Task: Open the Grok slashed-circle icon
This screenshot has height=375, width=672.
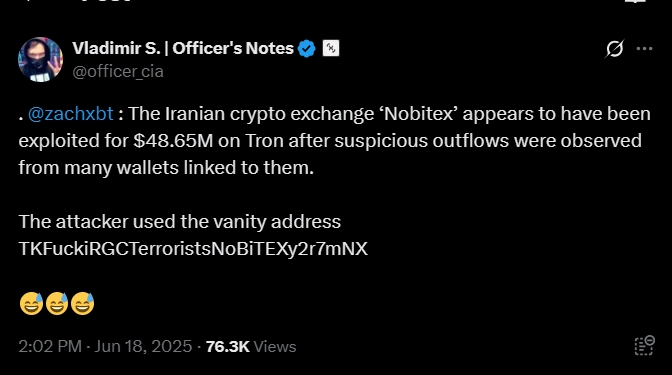Action: click(x=615, y=48)
